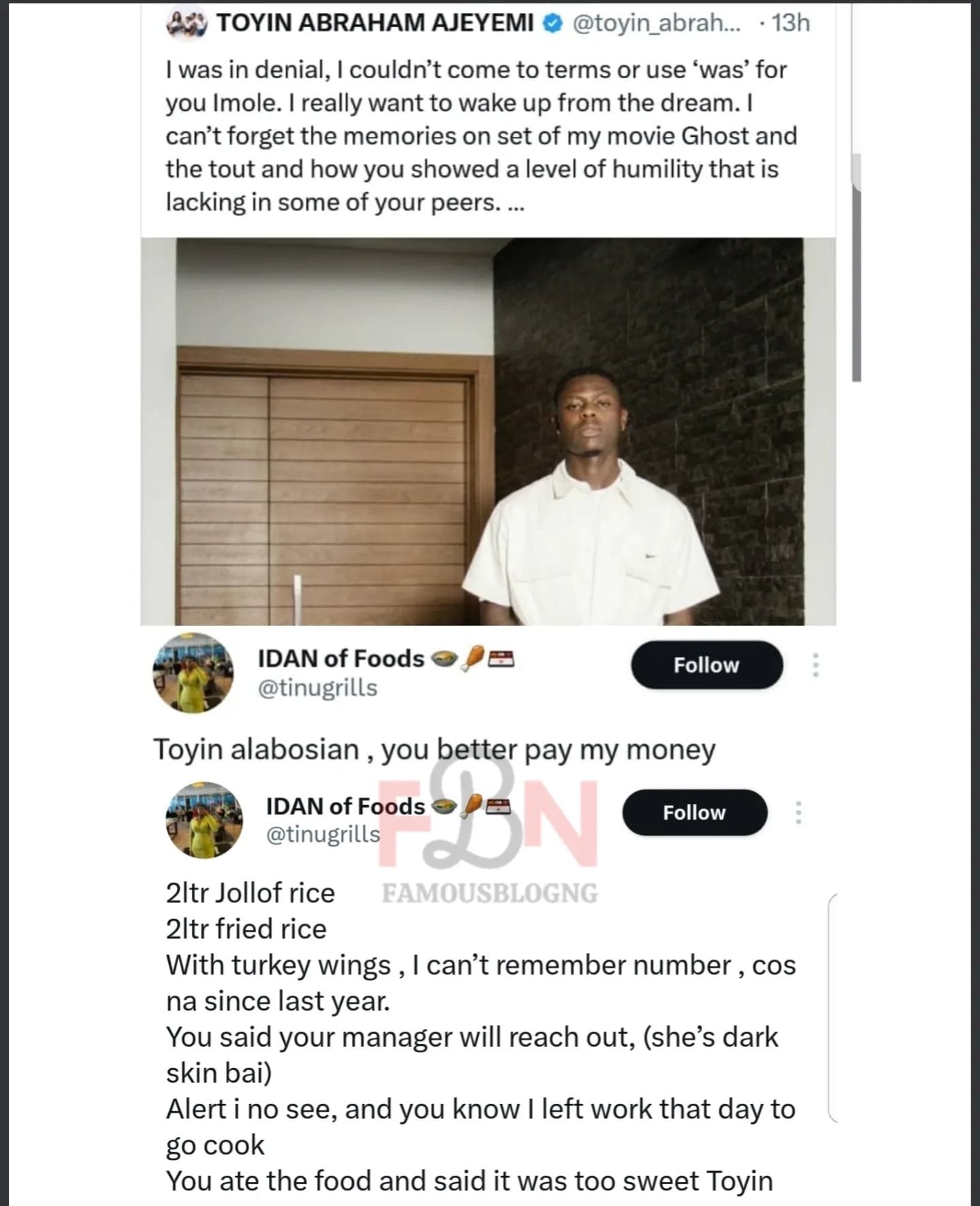
Task: Click the lower IDAN of Foods avatar
Action: pyautogui.click(x=204, y=819)
